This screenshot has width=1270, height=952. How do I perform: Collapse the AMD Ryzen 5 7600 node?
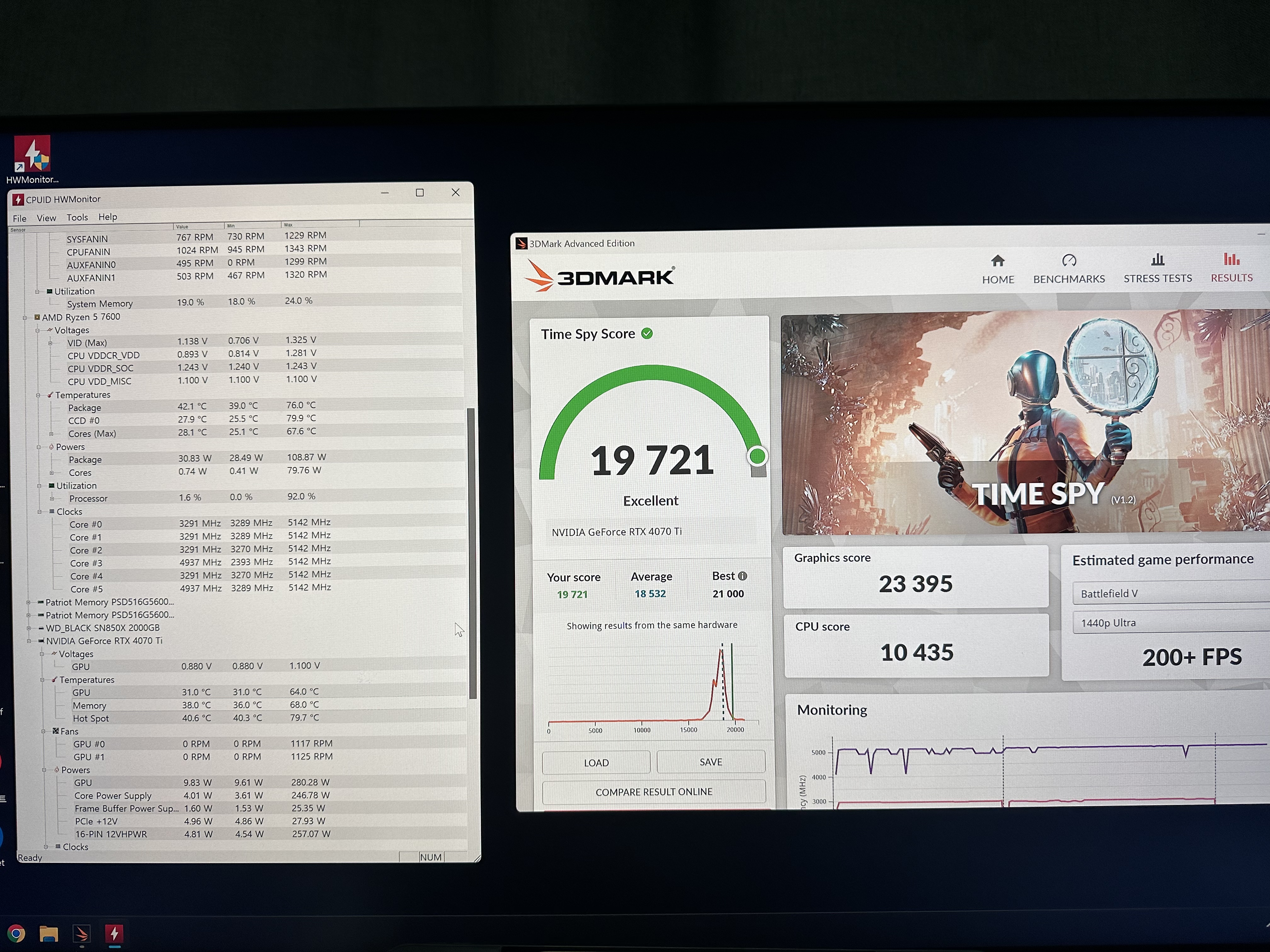click(25, 317)
